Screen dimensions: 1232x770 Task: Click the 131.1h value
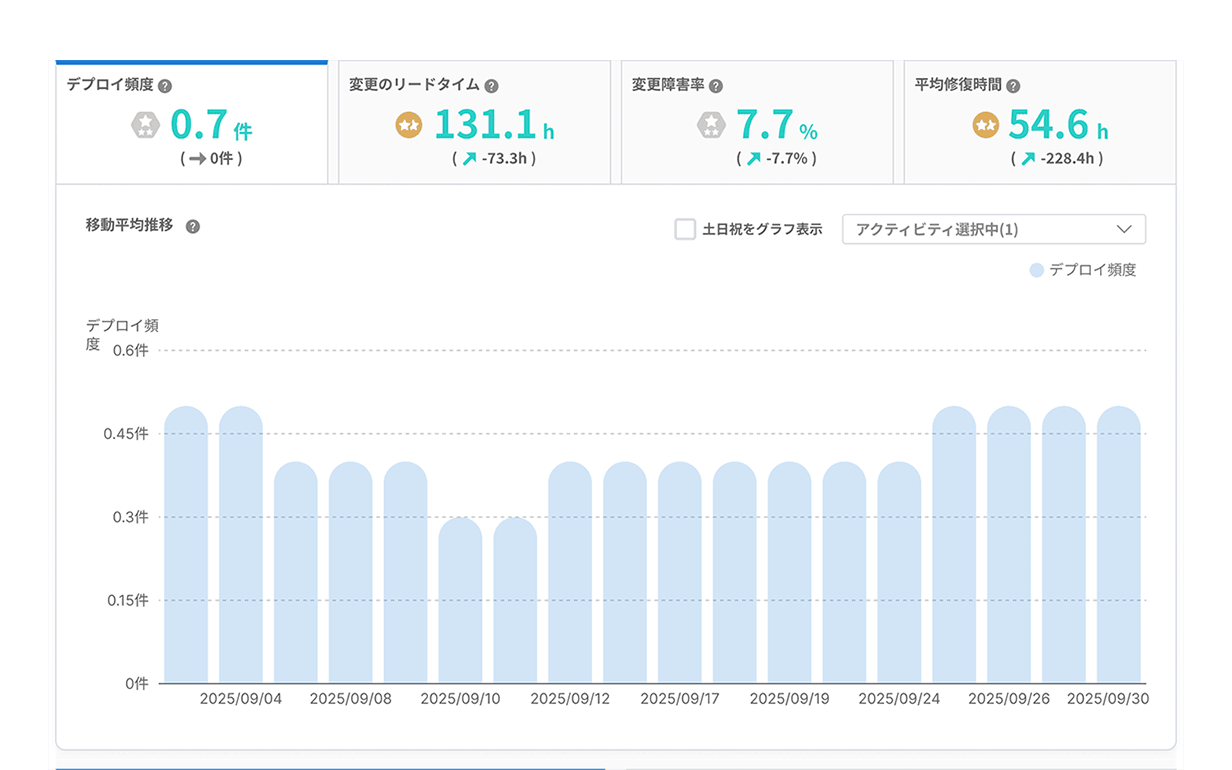[494, 125]
